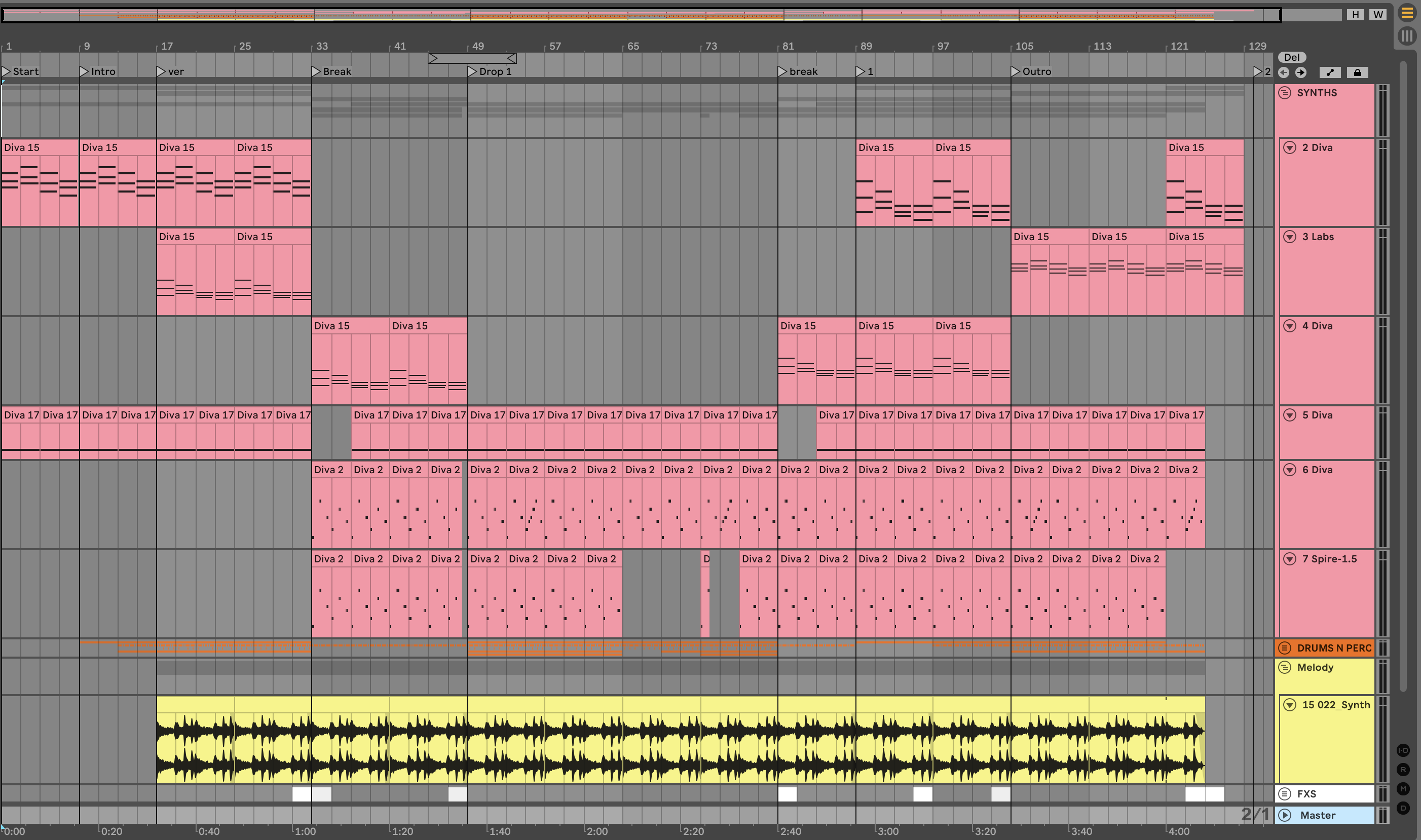Screen dimensions: 1421x840
Task: Select the Melody group track header
Action: point(1315,667)
